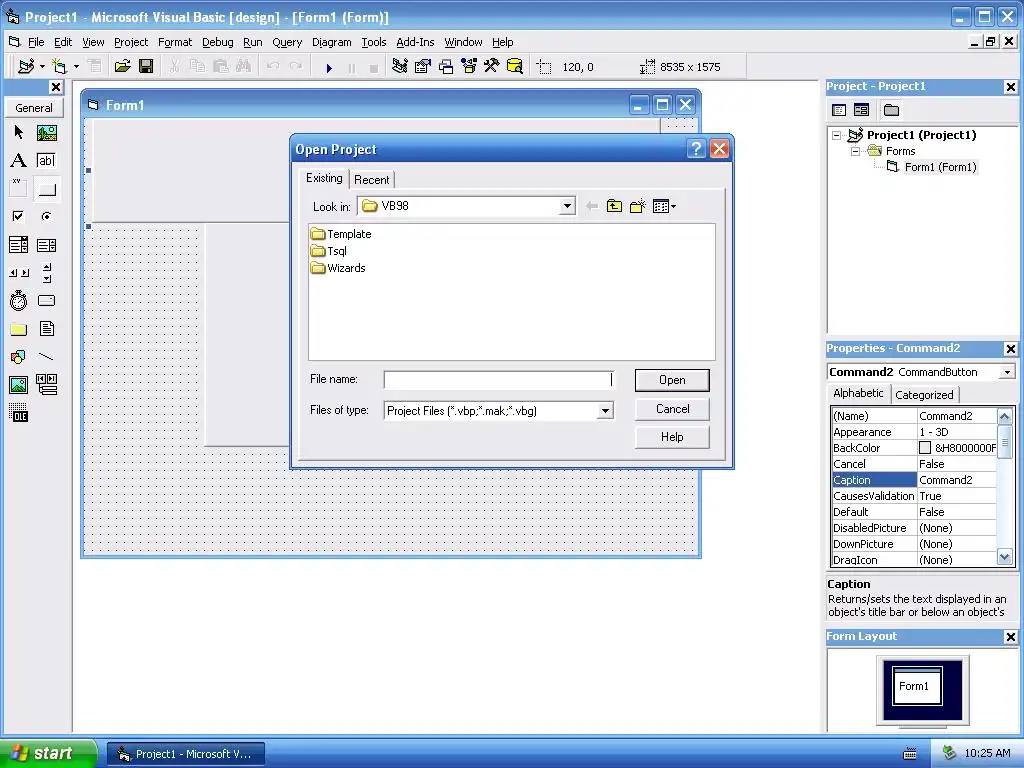Select the FileListBox tool
Image resolution: width=1024 pixels, height=768 pixels.
[46, 329]
